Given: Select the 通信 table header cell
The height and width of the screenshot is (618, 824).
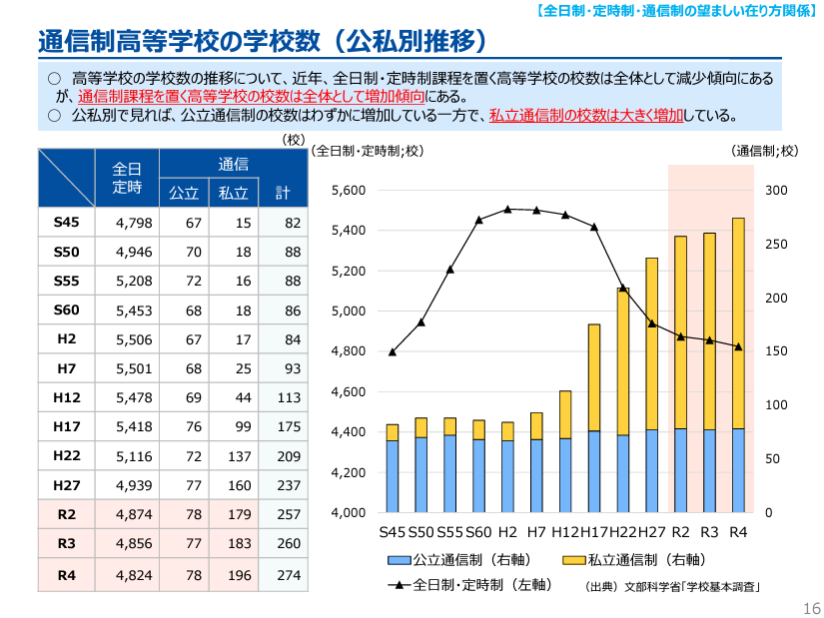Looking at the screenshot, I should pyautogui.click(x=233, y=164).
